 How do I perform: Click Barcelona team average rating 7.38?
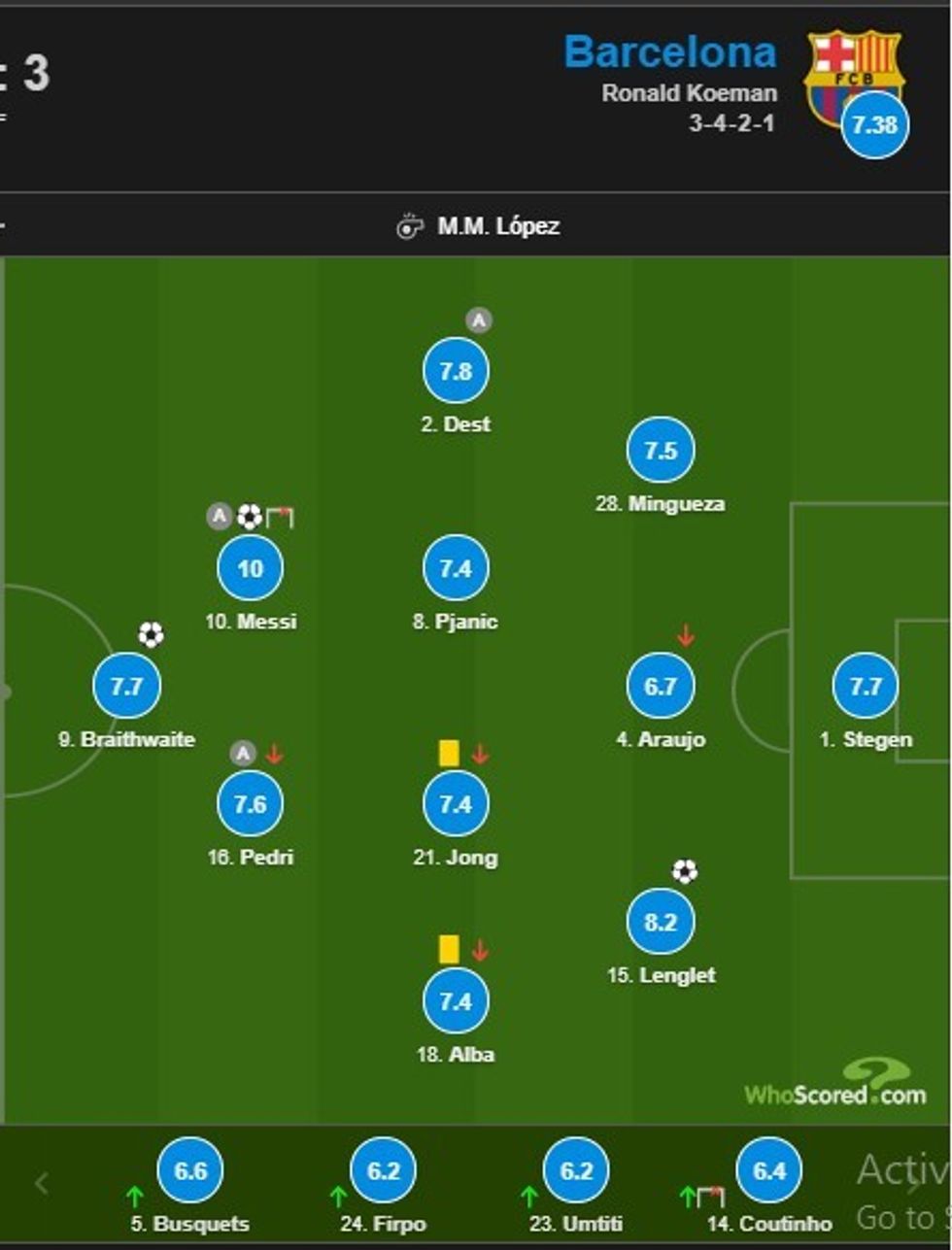click(x=874, y=125)
